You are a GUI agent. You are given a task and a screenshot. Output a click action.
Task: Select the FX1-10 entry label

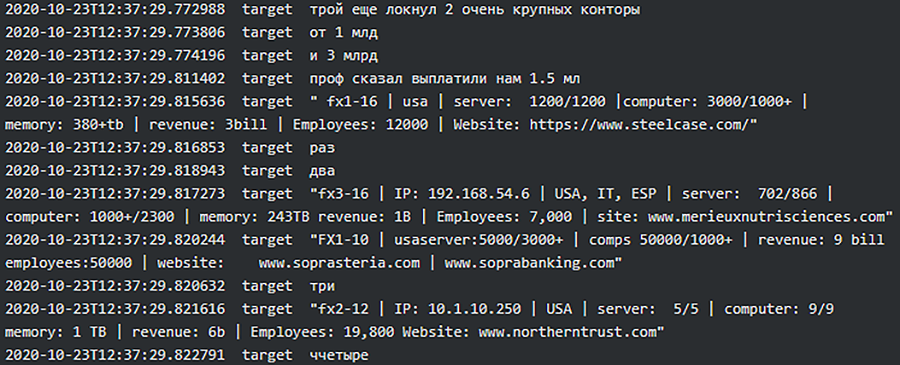pyautogui.click(x=339, y=240)
